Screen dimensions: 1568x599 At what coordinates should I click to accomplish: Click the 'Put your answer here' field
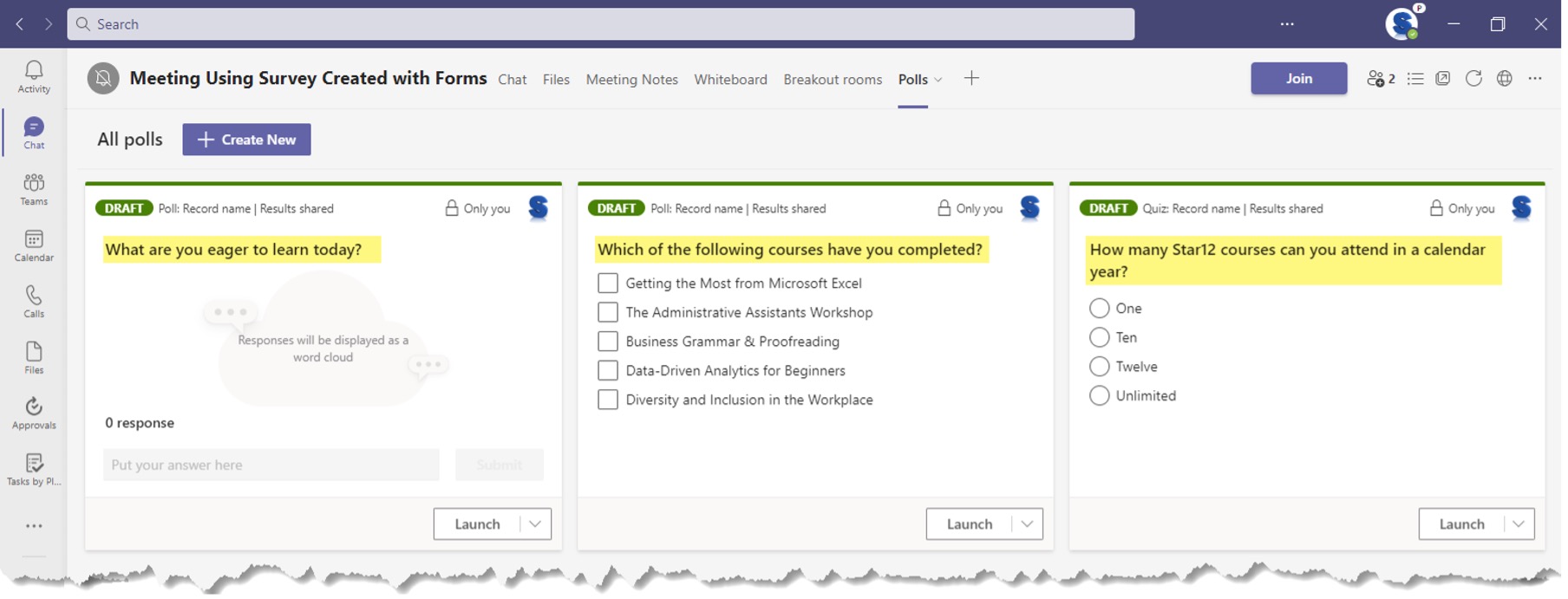(x=271, y=466)
